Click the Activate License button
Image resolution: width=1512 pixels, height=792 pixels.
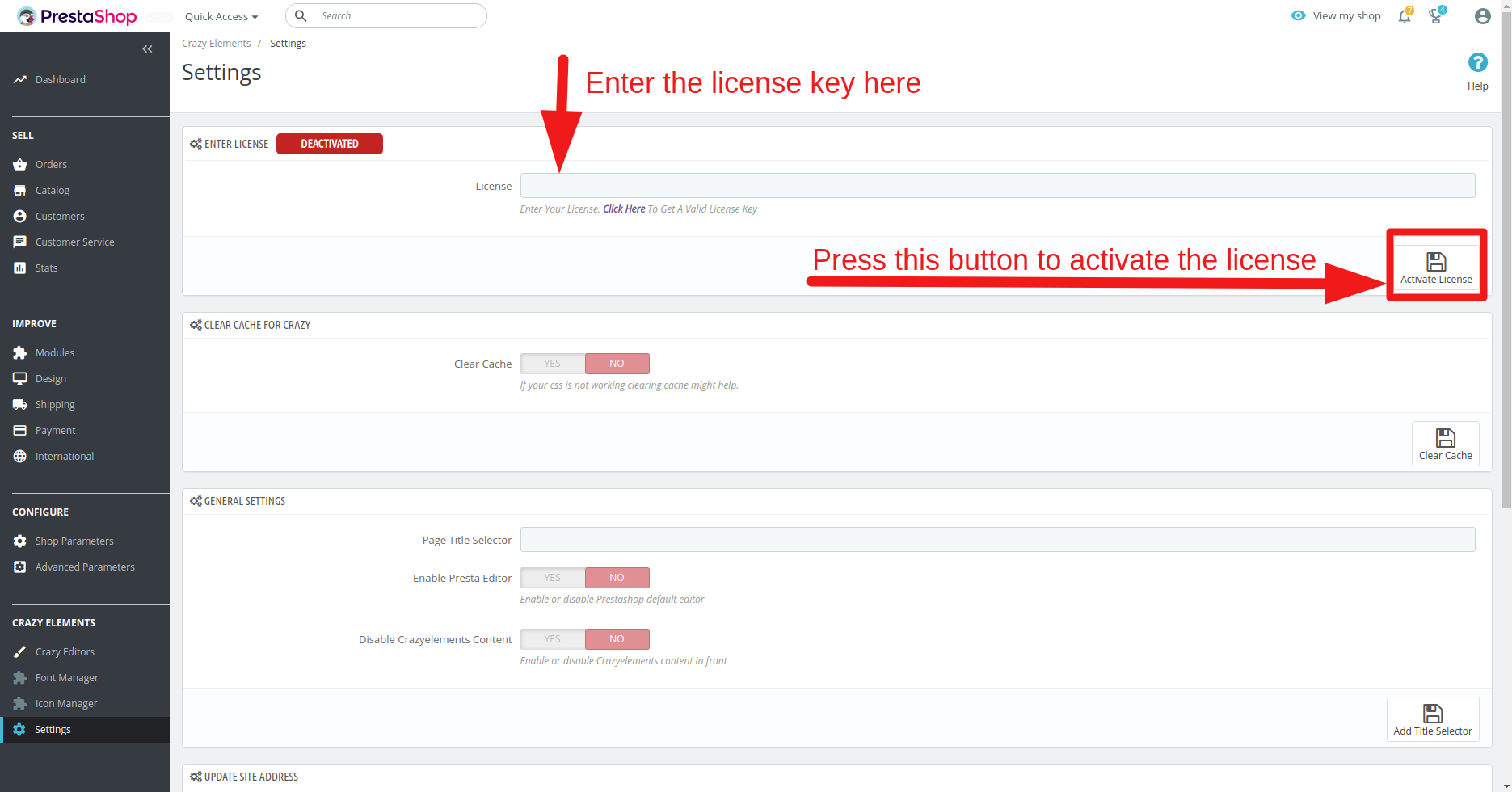(1436, 268)
